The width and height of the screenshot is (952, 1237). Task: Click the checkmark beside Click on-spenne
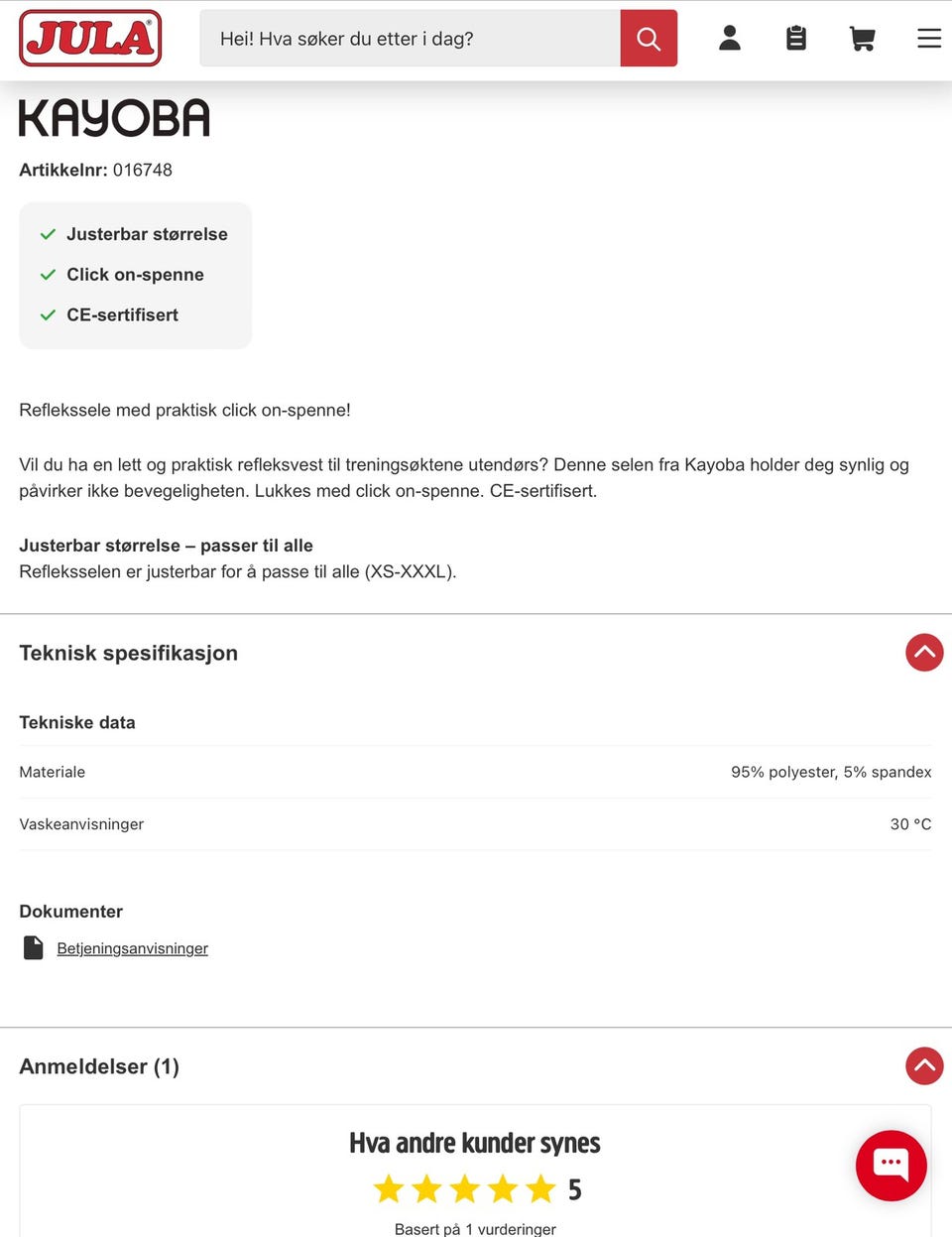(47, 274)
